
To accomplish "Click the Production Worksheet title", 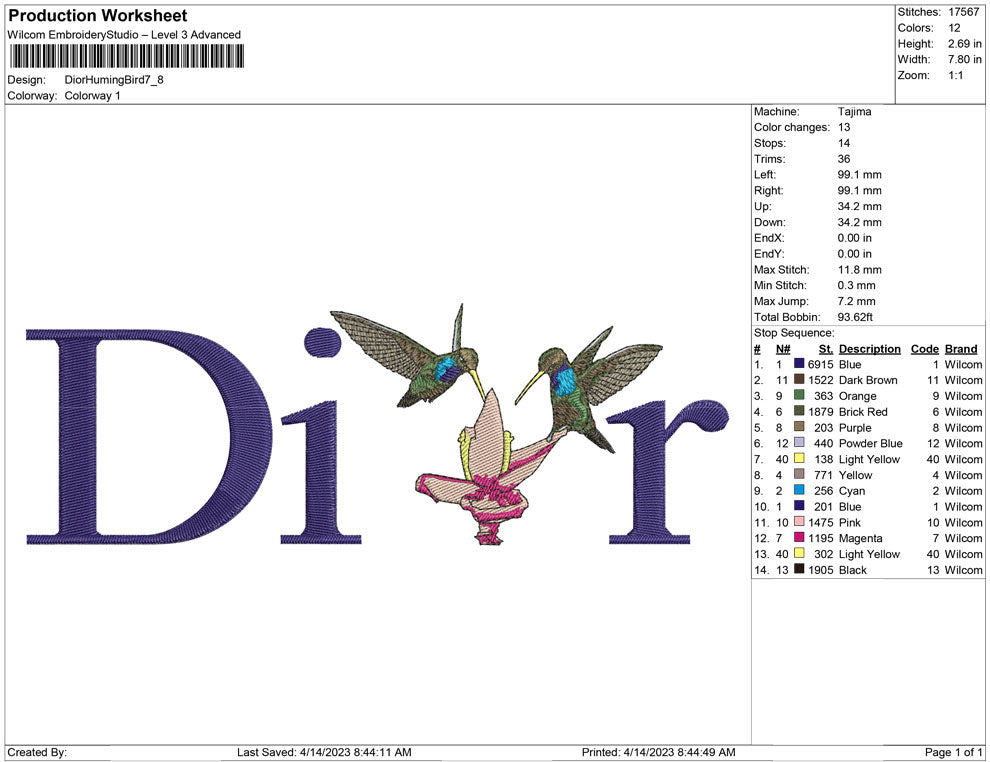I will click(x=98, y=16).
